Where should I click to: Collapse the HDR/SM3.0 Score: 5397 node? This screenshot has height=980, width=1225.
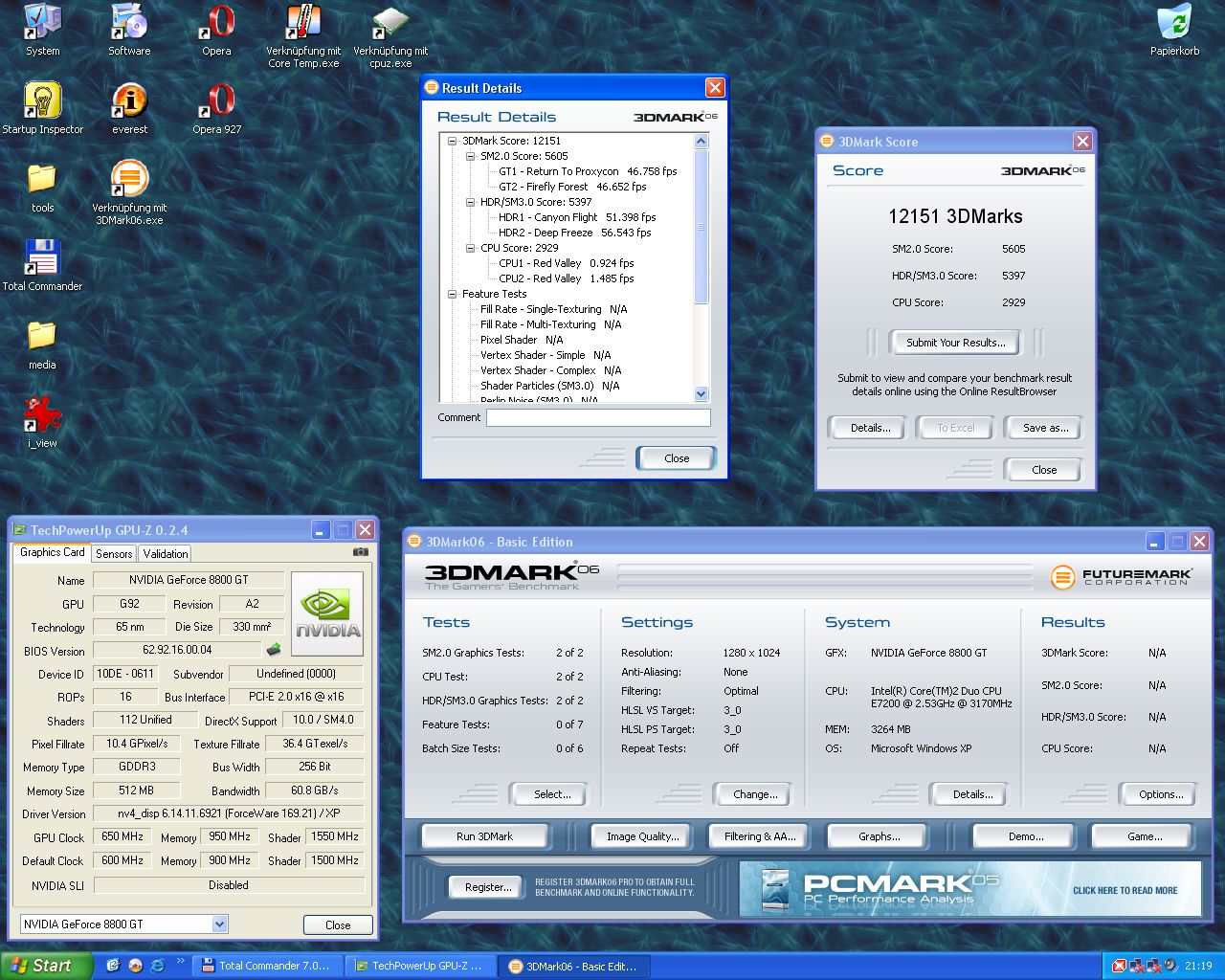471,202
